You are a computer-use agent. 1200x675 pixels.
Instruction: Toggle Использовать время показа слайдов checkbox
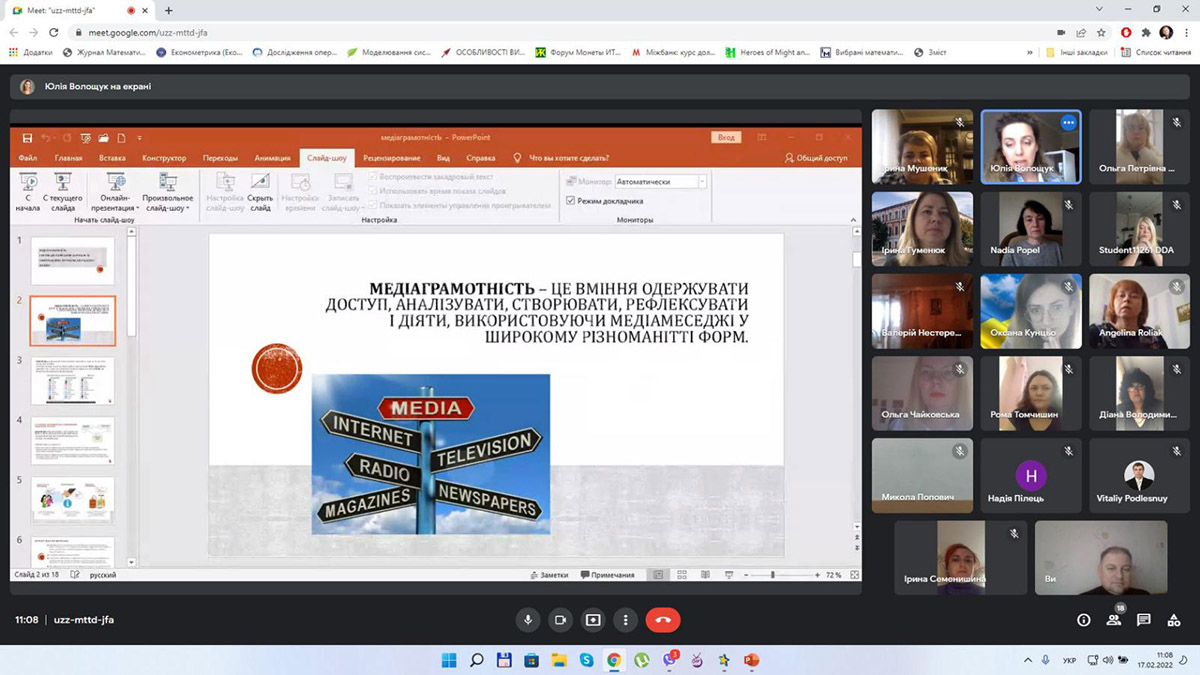point(373,191)
